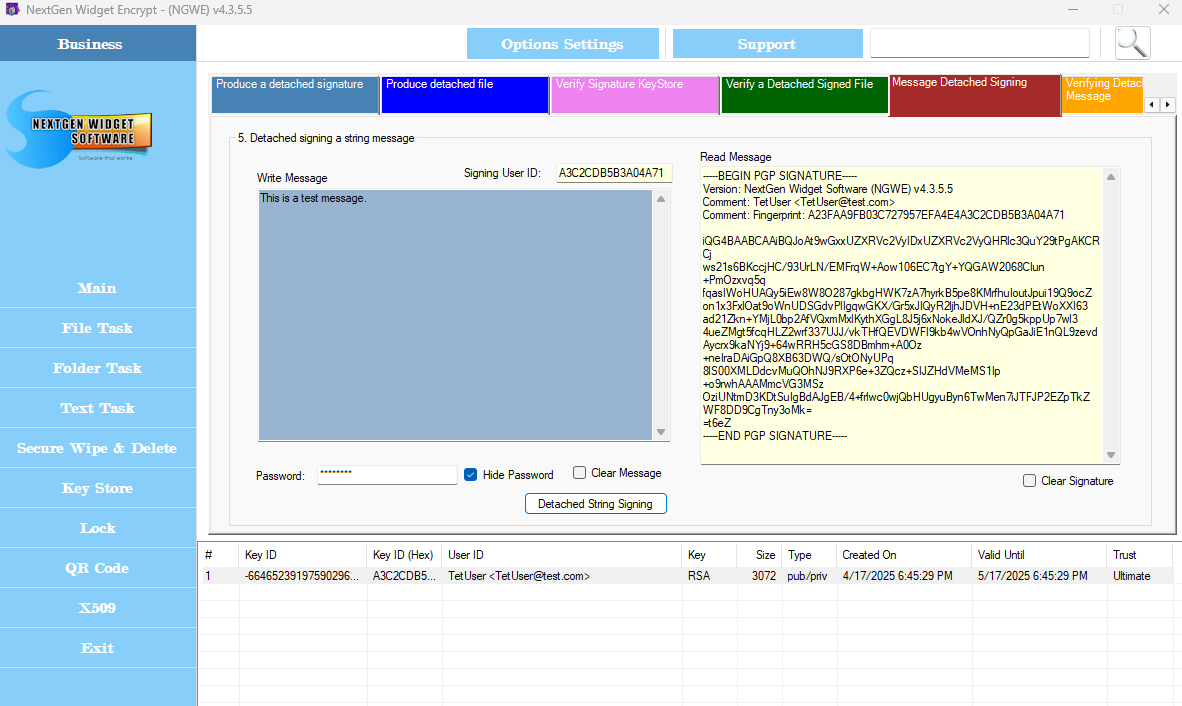Viewport: 1182px width, 706px height.
Task: Click the Password input field
Action: (387, 475)
